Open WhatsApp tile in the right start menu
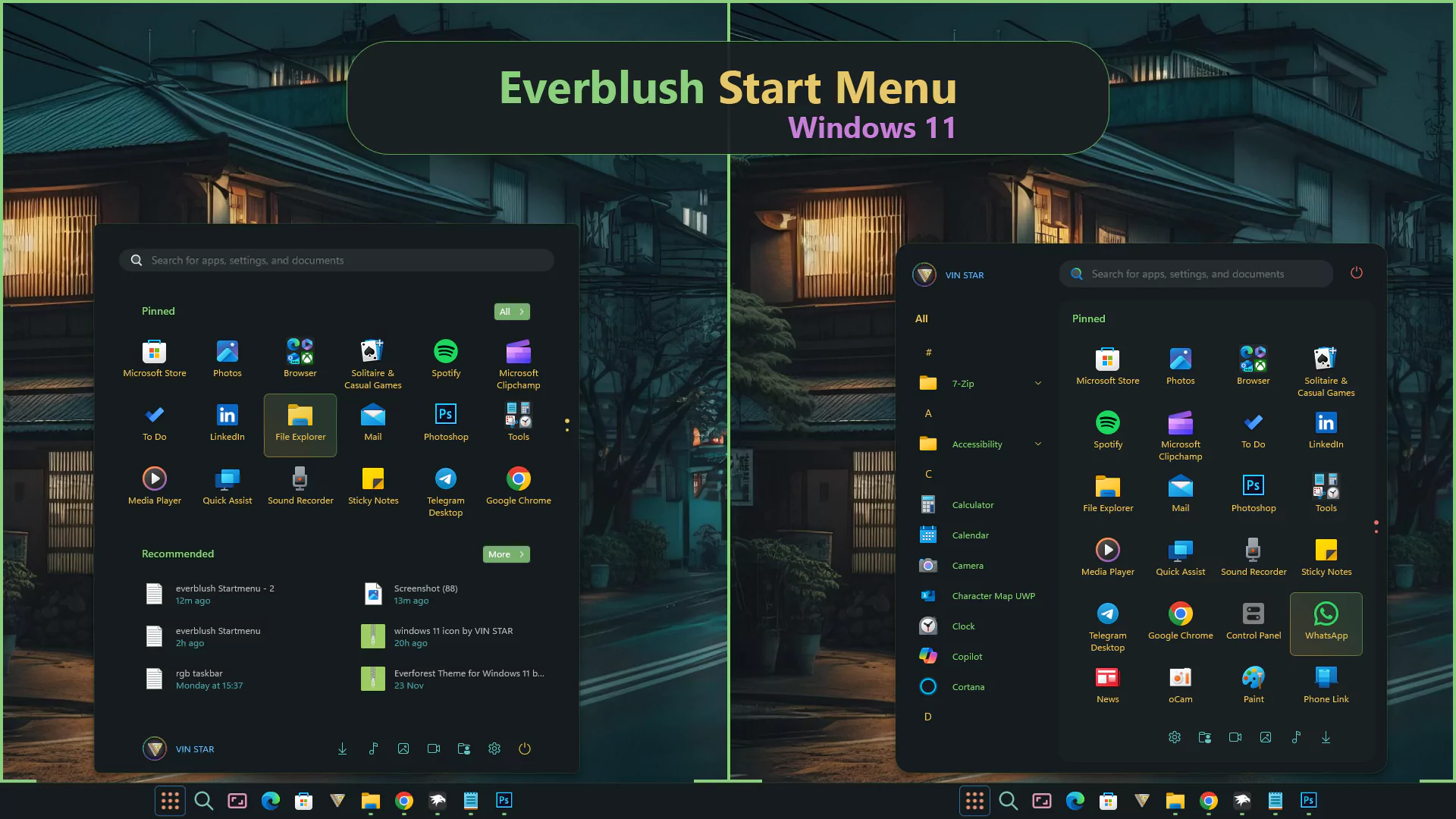 (1326, 622)
